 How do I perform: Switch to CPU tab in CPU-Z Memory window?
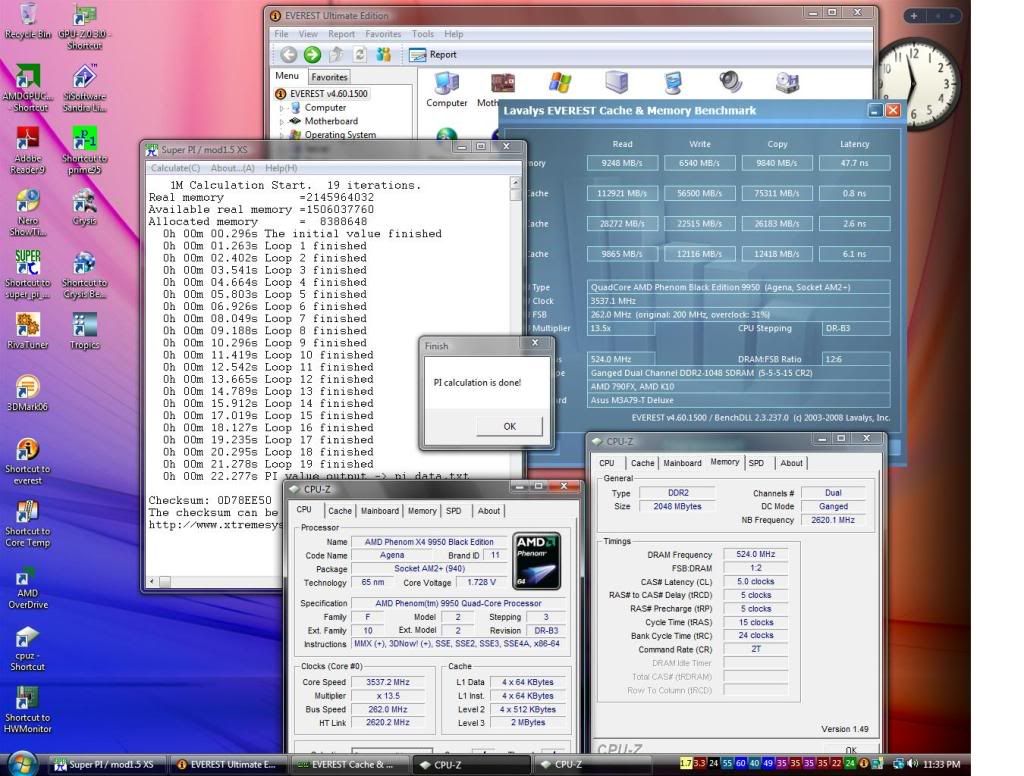pyautogui.click(x=607, y=463)
